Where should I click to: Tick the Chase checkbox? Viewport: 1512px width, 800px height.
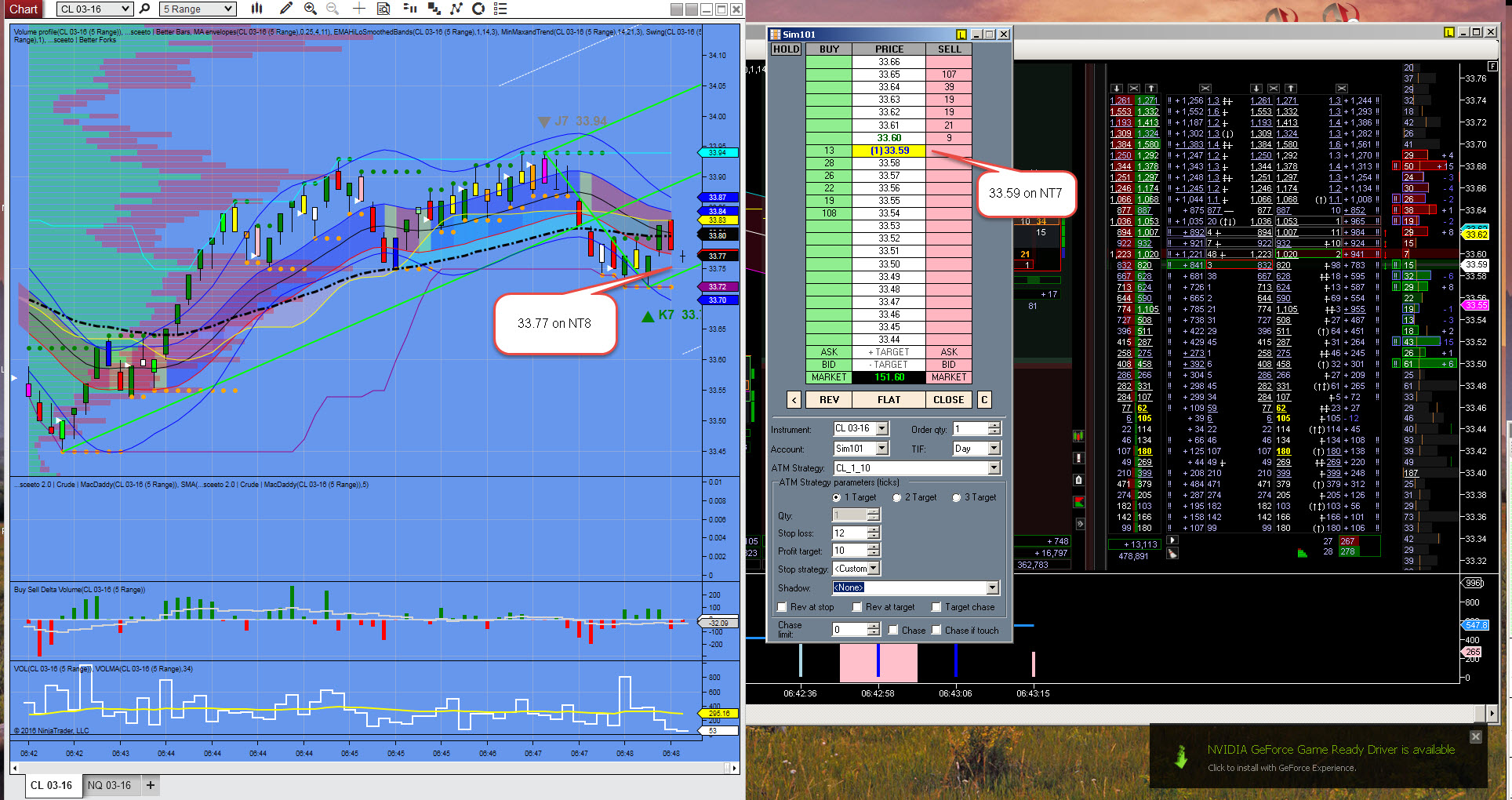pyautogui.click(x=893, y=630)
